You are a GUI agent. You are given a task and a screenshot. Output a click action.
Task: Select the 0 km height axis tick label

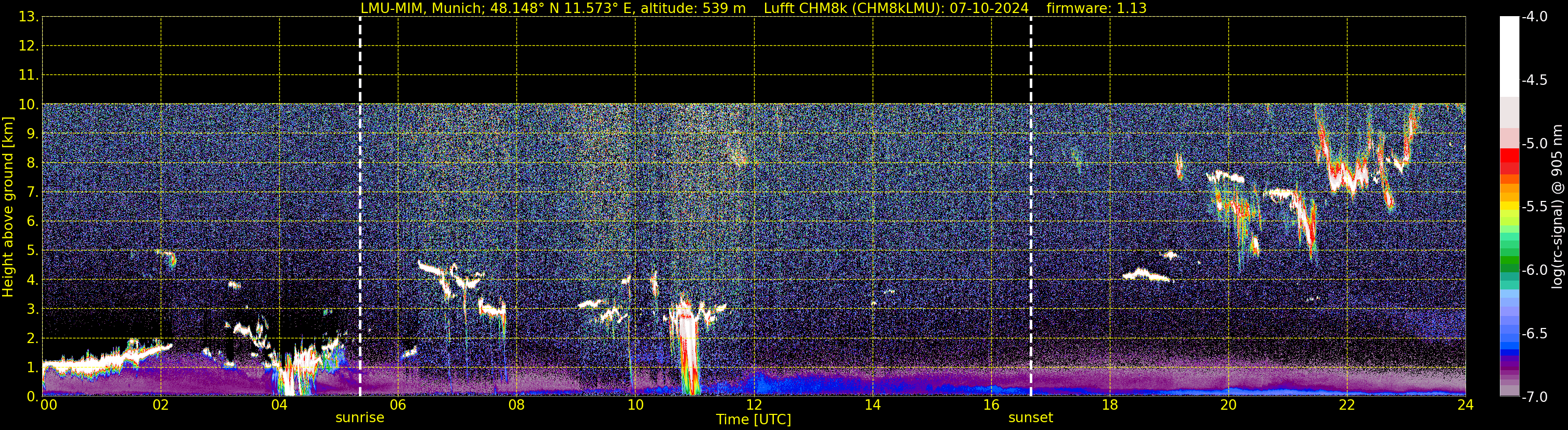point(32,397)
